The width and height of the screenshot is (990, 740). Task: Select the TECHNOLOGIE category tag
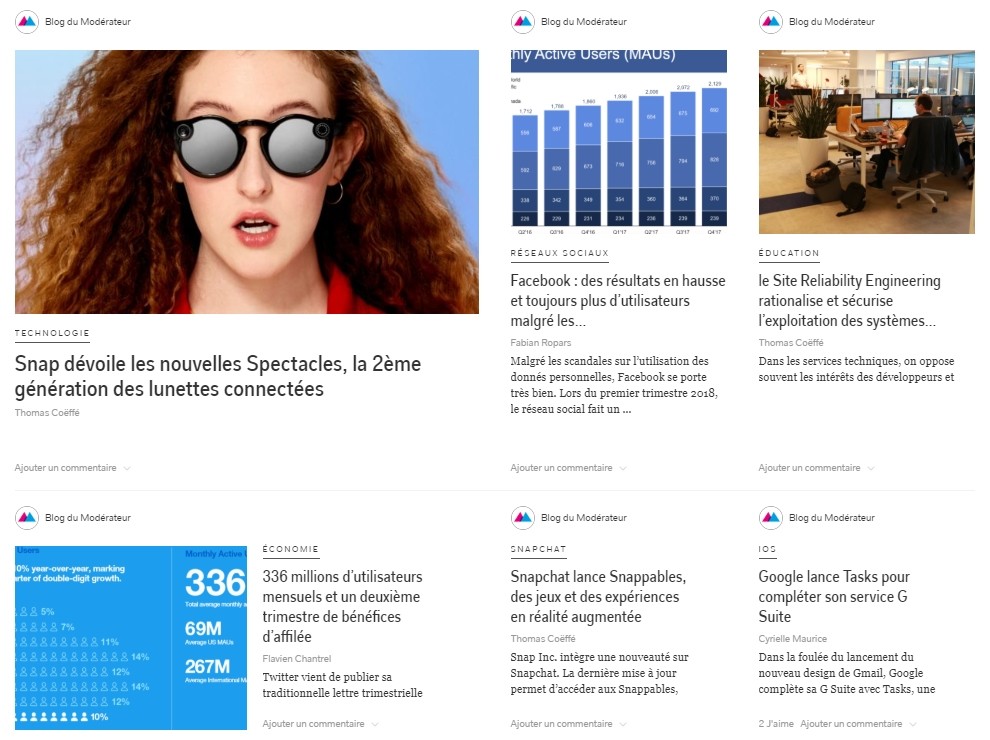(x=52, y=333)
